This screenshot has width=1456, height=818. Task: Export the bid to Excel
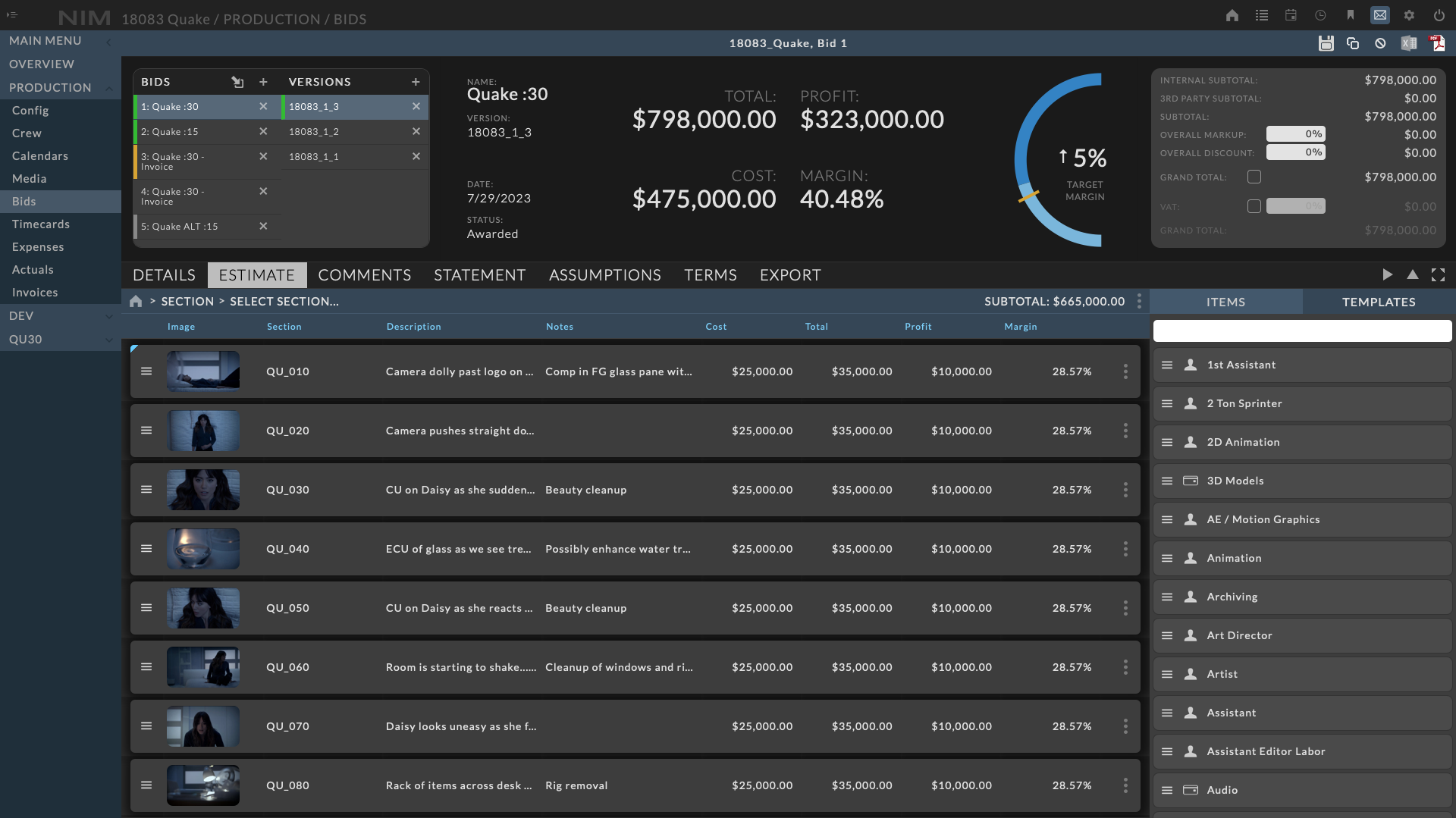(1410, 43)
